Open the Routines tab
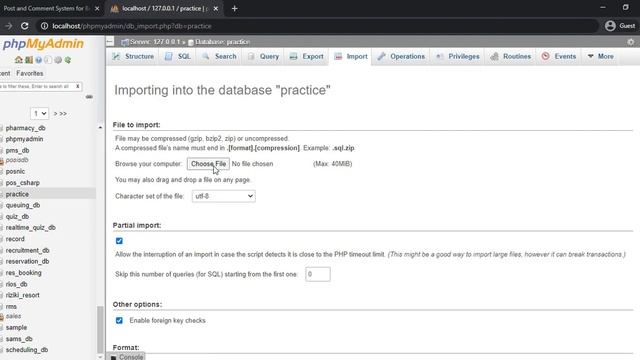The image size is (640, 360). [x=511, y=56]
